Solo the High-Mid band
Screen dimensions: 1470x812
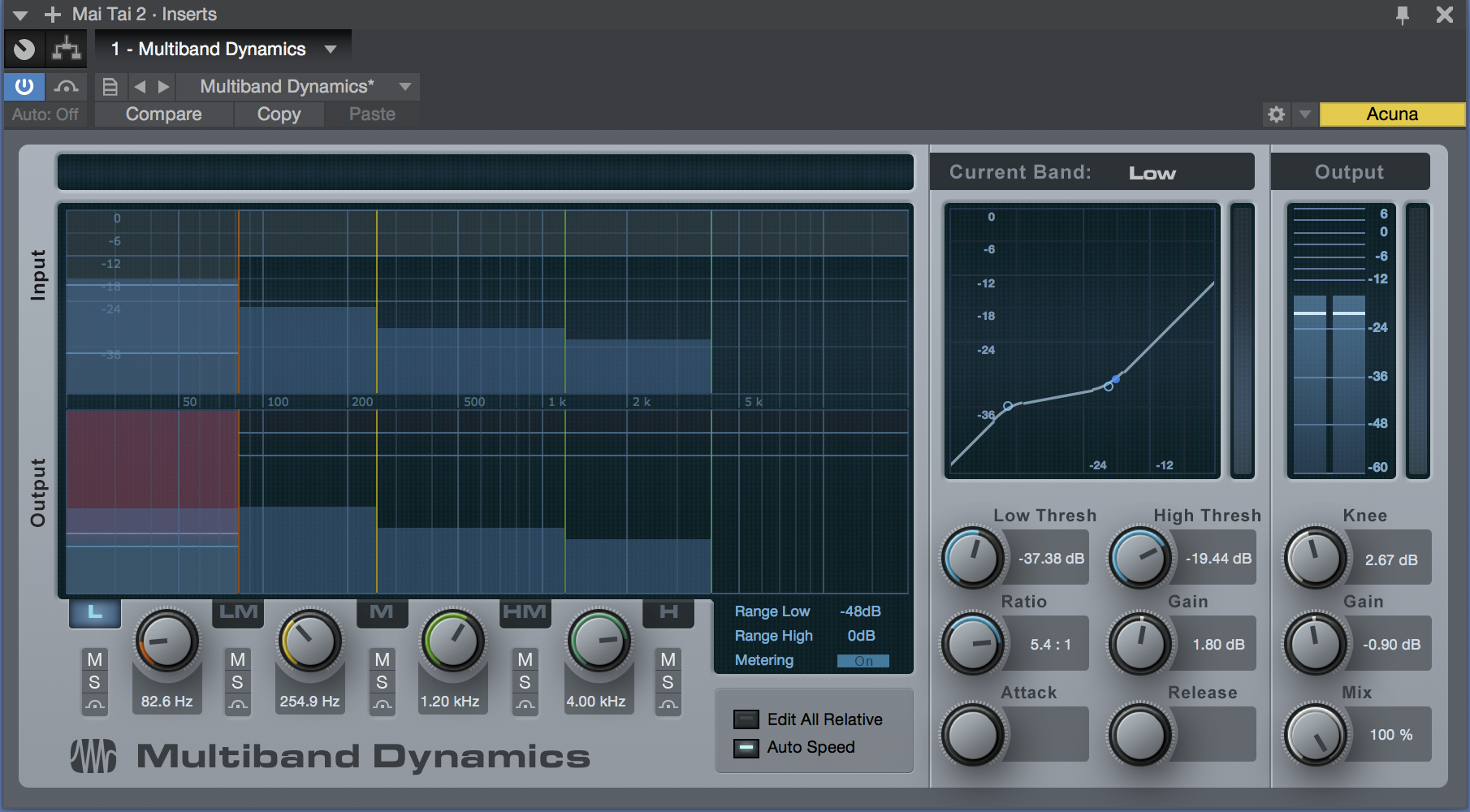coord(525,682)
